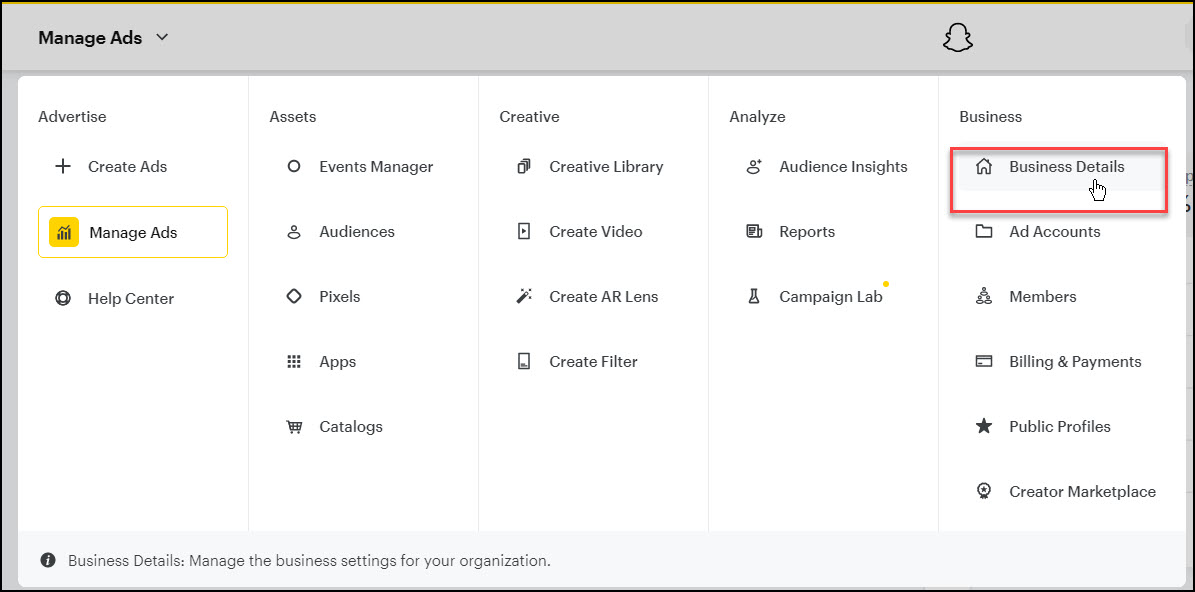
Task: Click the Catalogs shopping cart icon
Action: 293,427
